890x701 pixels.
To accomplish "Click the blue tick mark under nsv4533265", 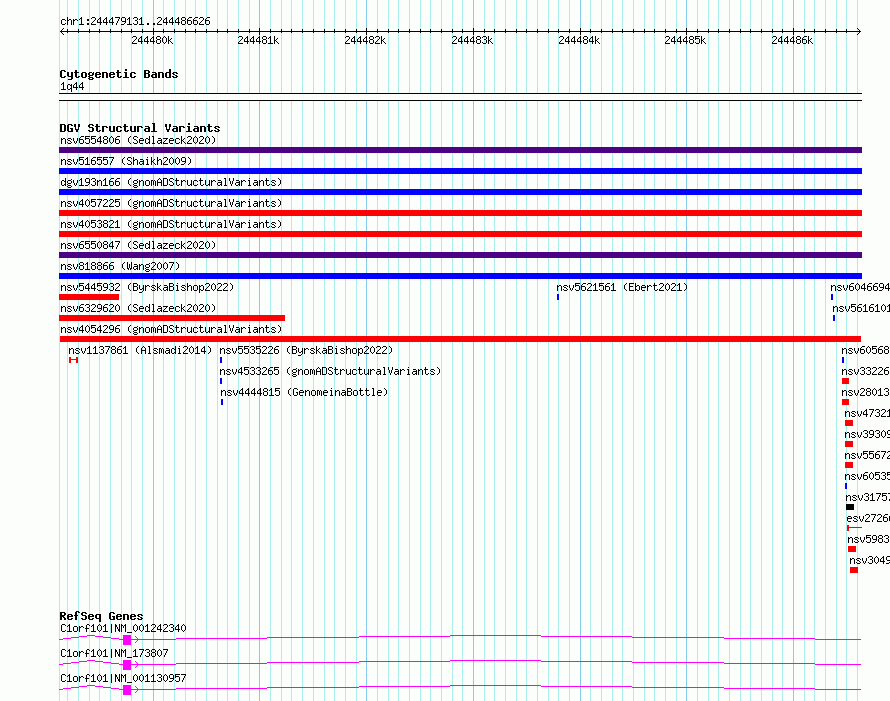I will point(221,381).
